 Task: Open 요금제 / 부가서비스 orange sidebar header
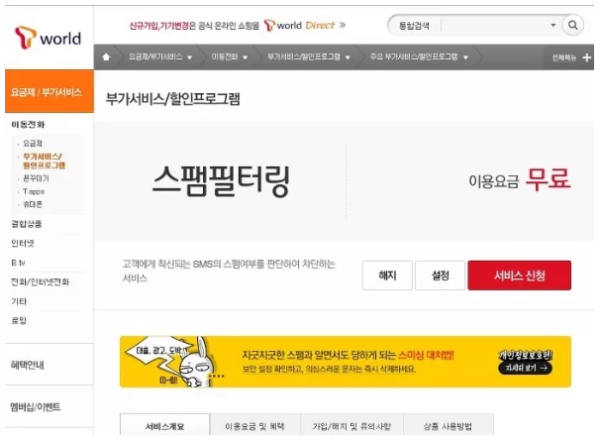click(x=49, y=91)
